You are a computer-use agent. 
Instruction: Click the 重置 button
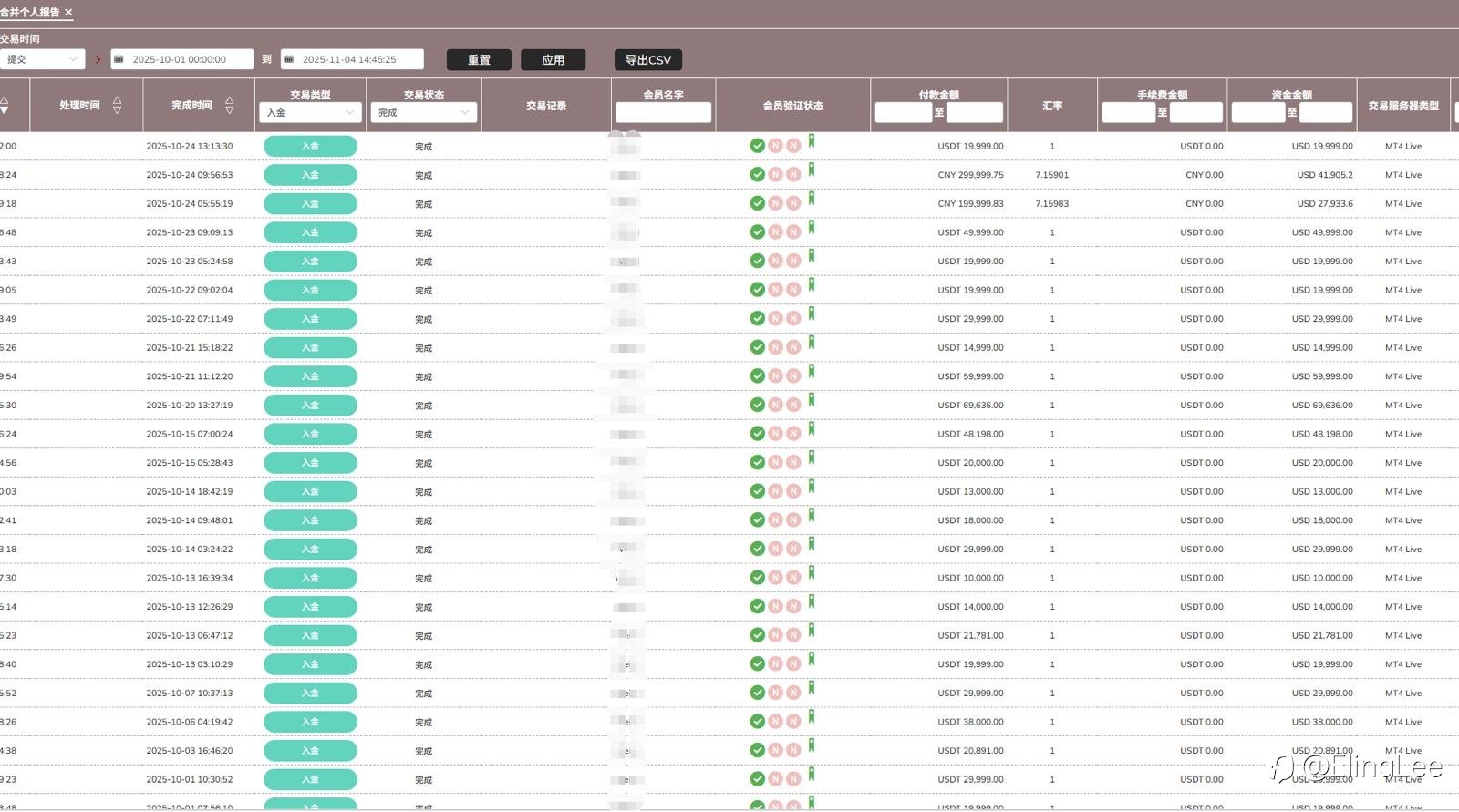tap(479, 60)
